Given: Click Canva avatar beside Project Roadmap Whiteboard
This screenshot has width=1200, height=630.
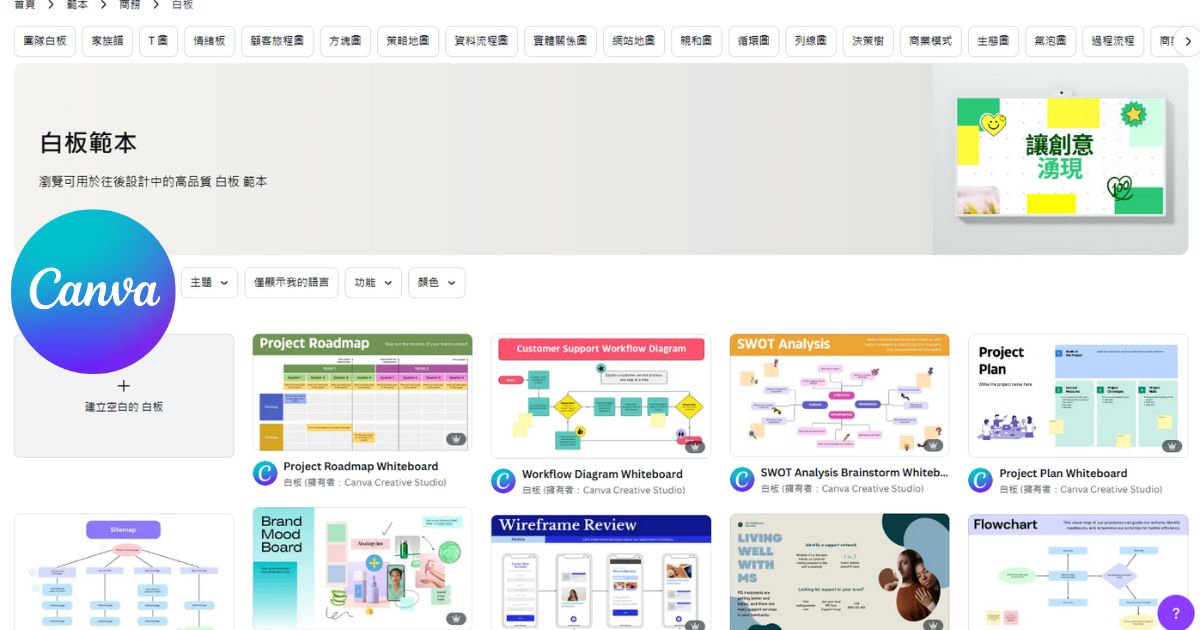Looking at the screenshot, I should click(x=265, y=473).
